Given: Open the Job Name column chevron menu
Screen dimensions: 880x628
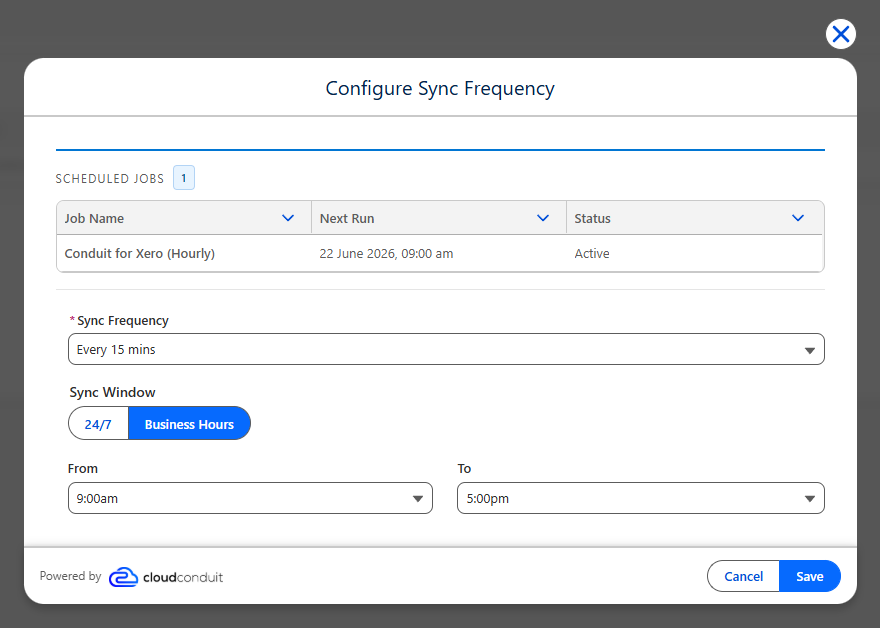Looking at the screenshot, I should click(288, 218).
